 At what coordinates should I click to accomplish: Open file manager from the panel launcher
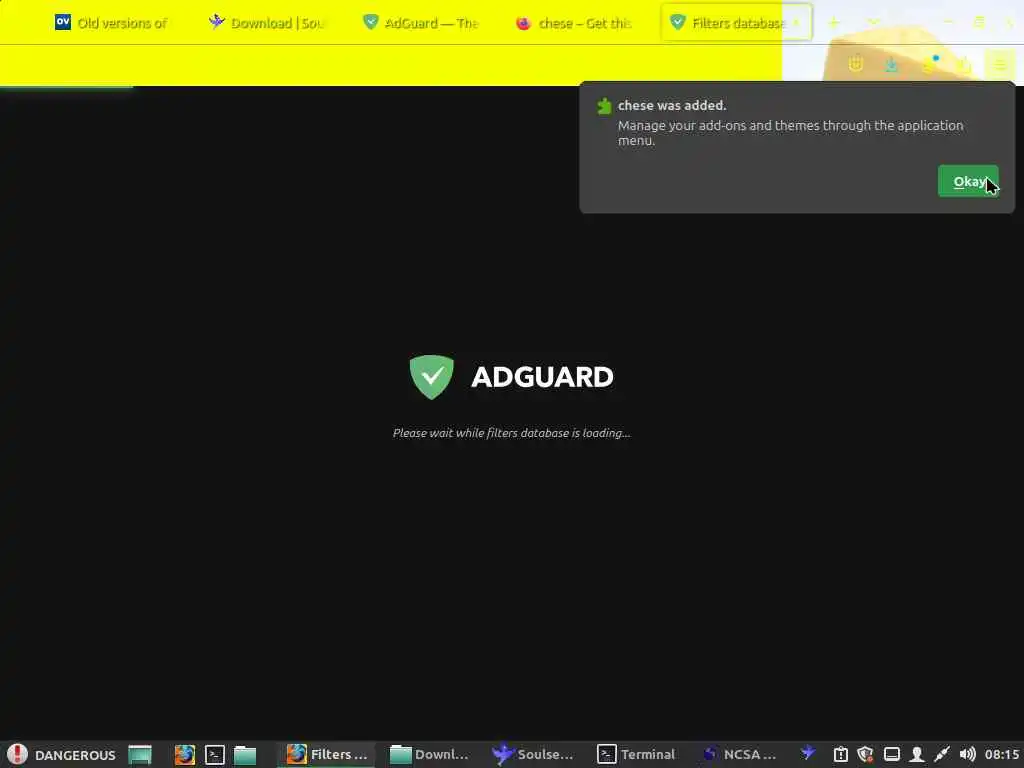(x=245, y=754)
